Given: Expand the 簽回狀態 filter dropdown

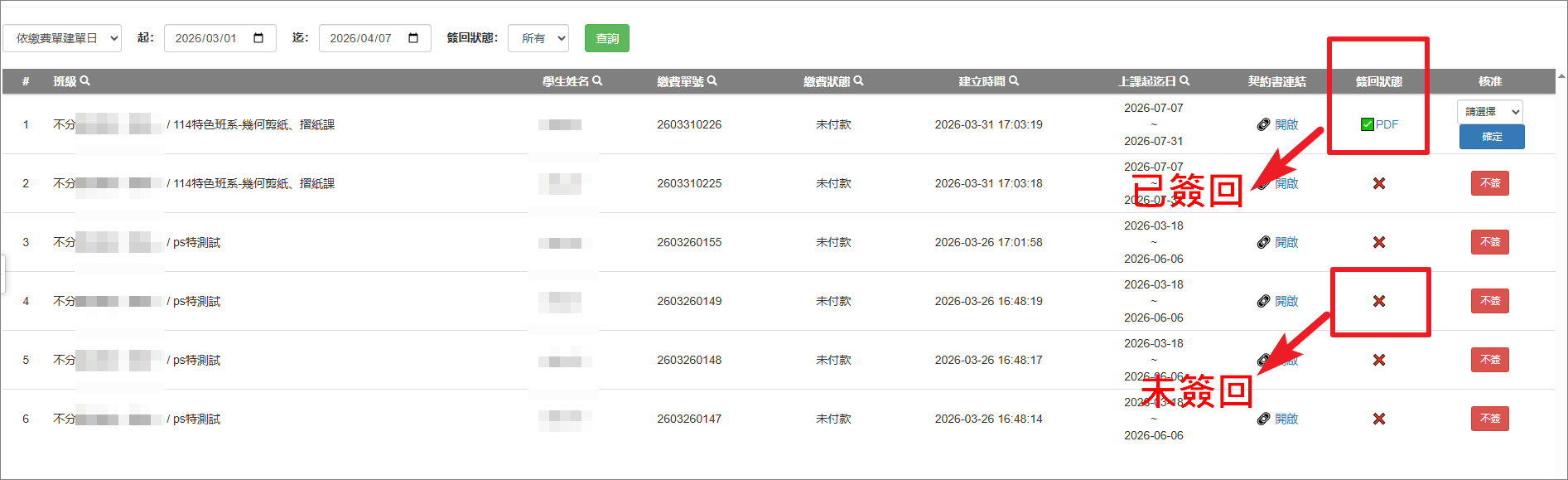Looking at the screenshot, I should pyautogui.click(x=538, y=38).
